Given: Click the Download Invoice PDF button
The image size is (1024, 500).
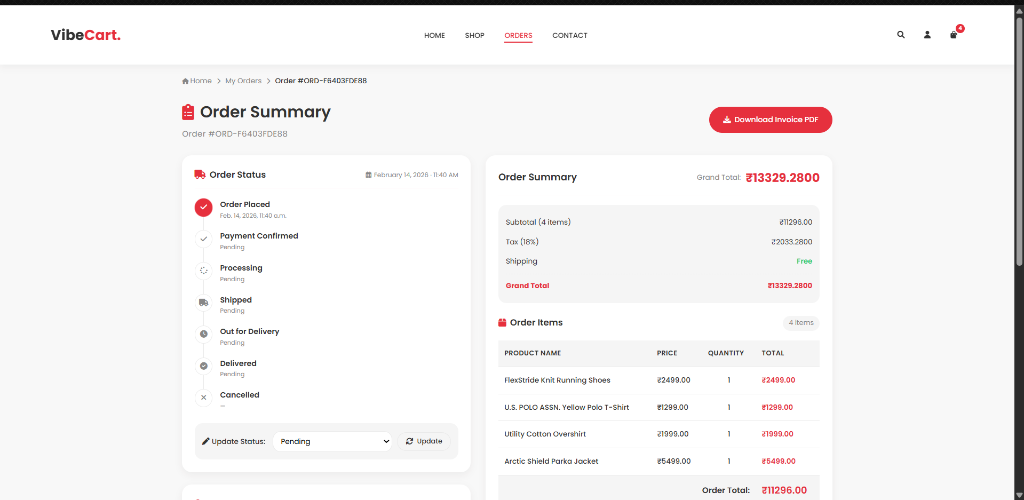Looking at the screenshot, I should [x=771, y=120].
